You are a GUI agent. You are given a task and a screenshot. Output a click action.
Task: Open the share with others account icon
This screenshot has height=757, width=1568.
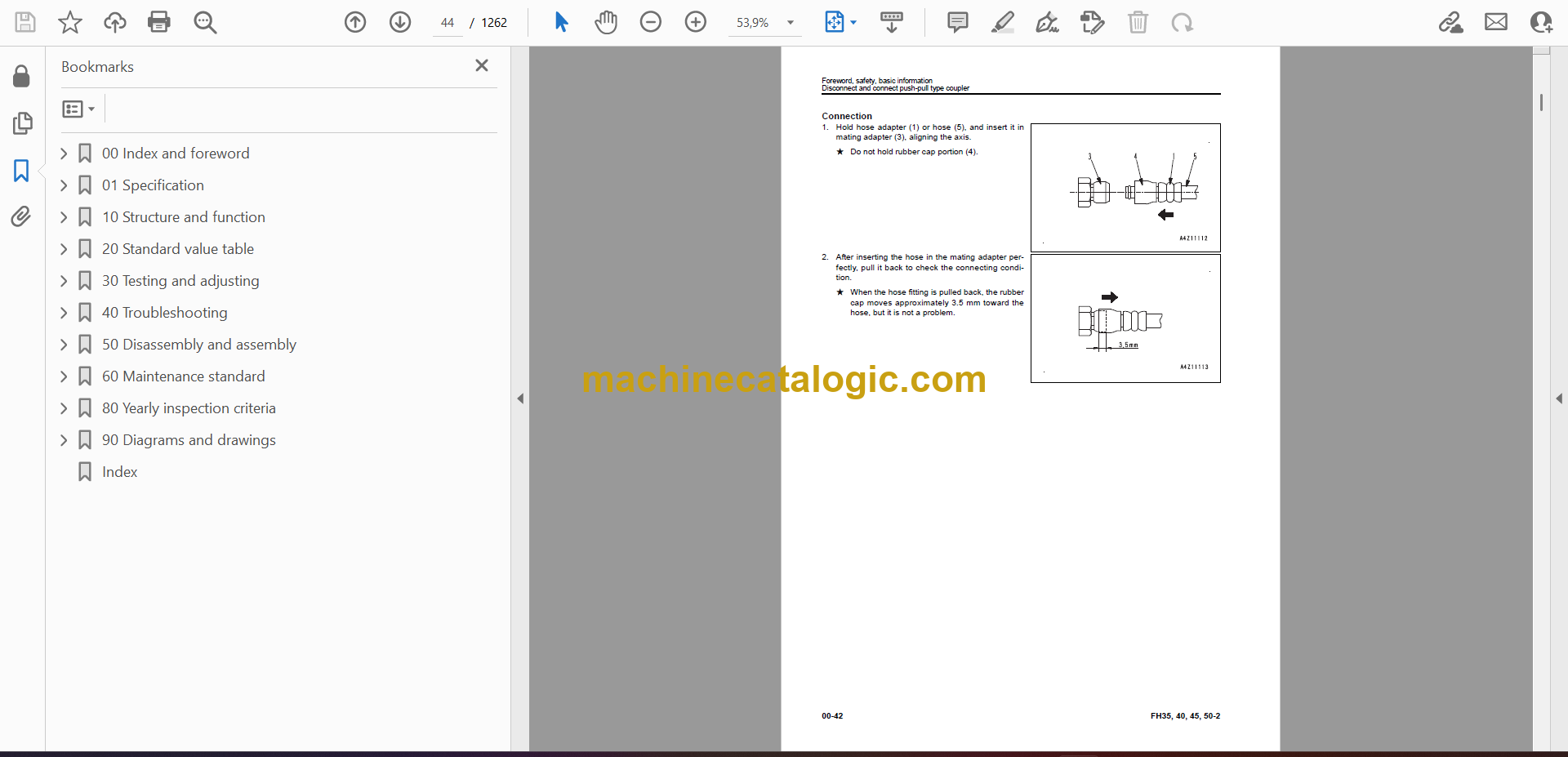coord(1541,22)
